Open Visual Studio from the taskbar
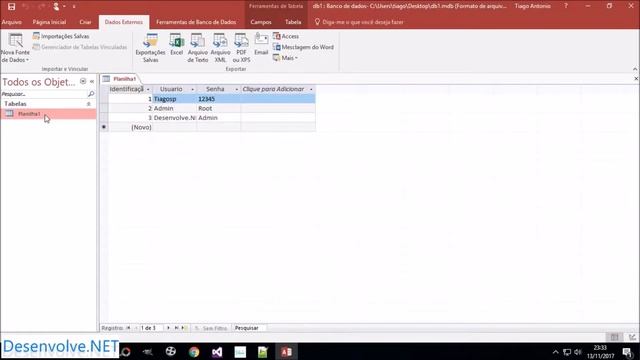 pos(217,352)
